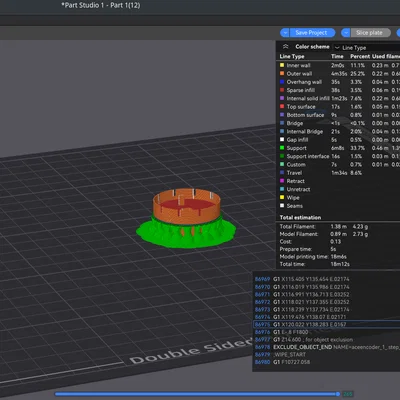This screenshot has height=400, width=400.
Task: Click the horizontal move slider handle
Action: click(338, 394)
